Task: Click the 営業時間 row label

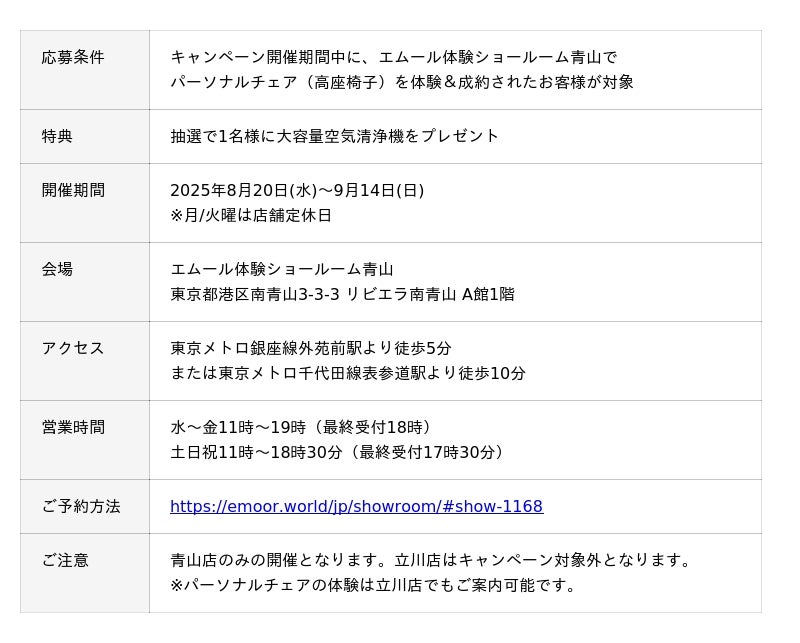Action: [73, 428]
